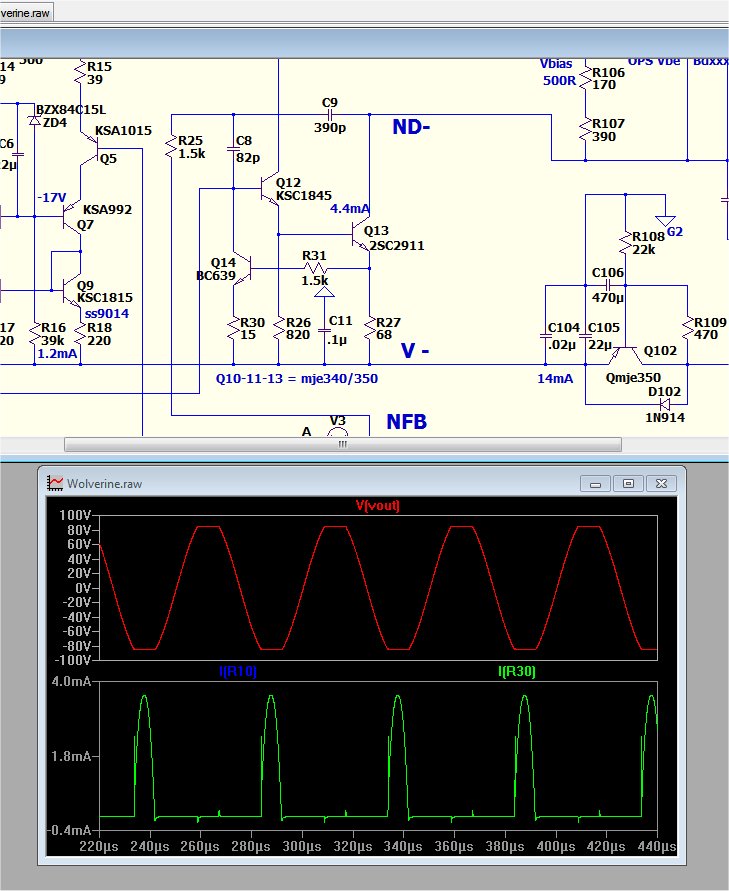Screen dimensions: 729x891
Task: Click diode D102 1N914
Action: tap(665, 405)
